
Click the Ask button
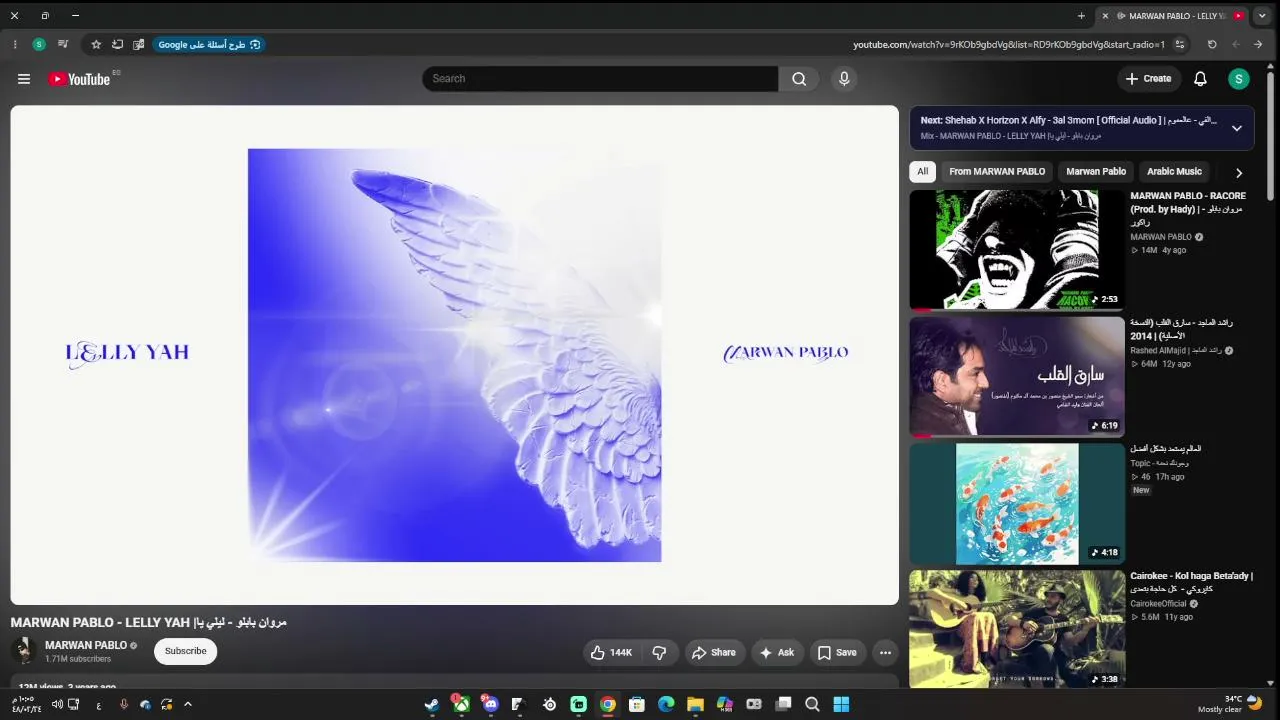(777, 653)
